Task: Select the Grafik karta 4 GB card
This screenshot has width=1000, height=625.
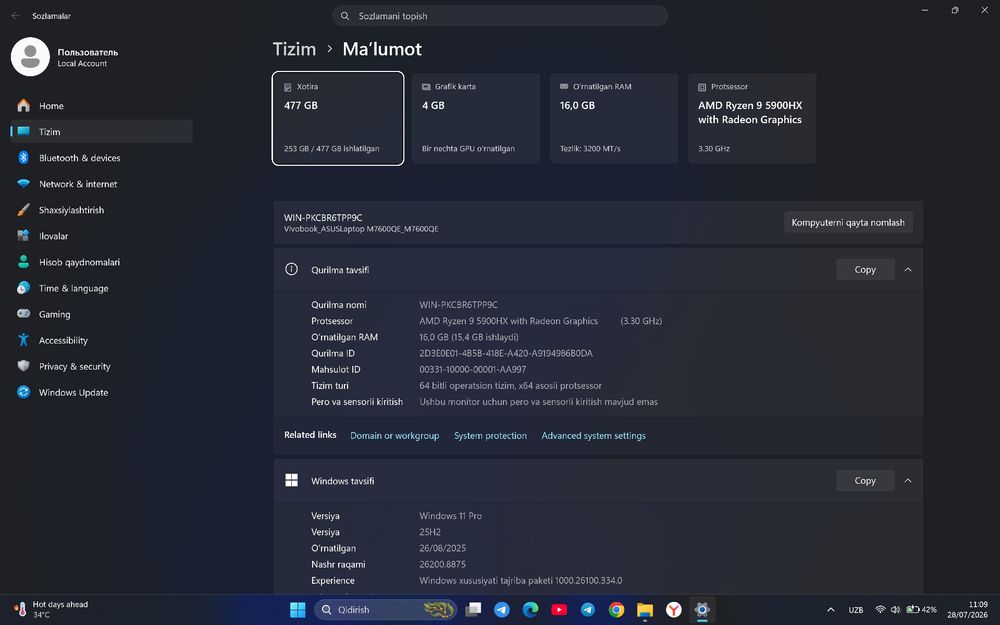Action: click(476, 118)
